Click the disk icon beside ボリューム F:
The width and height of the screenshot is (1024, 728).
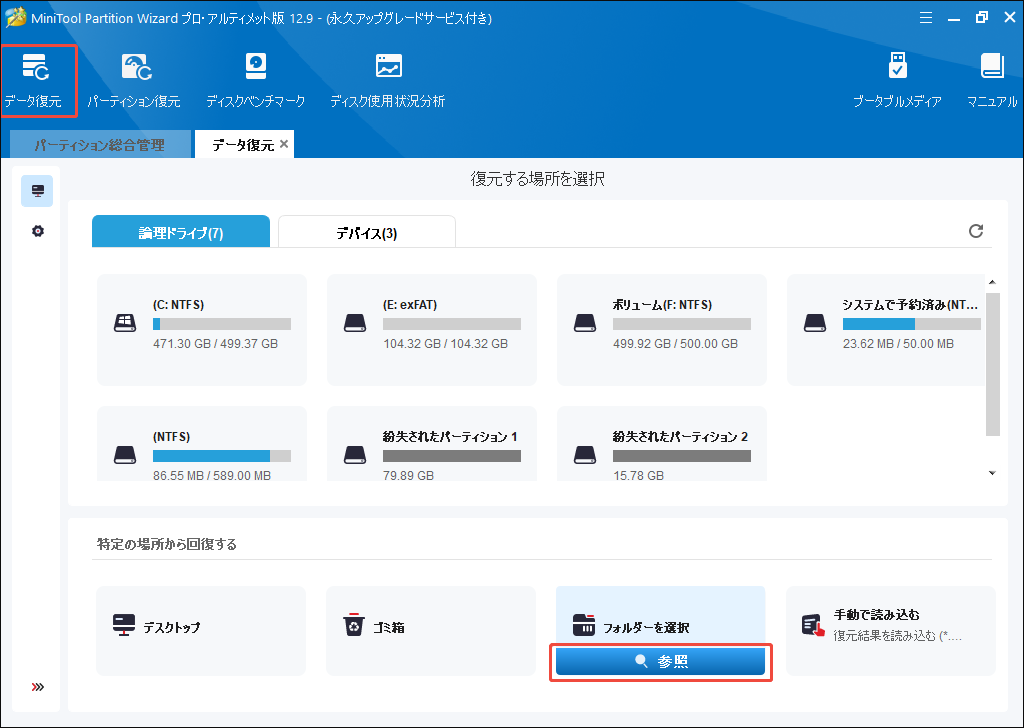tap(584, 323)
